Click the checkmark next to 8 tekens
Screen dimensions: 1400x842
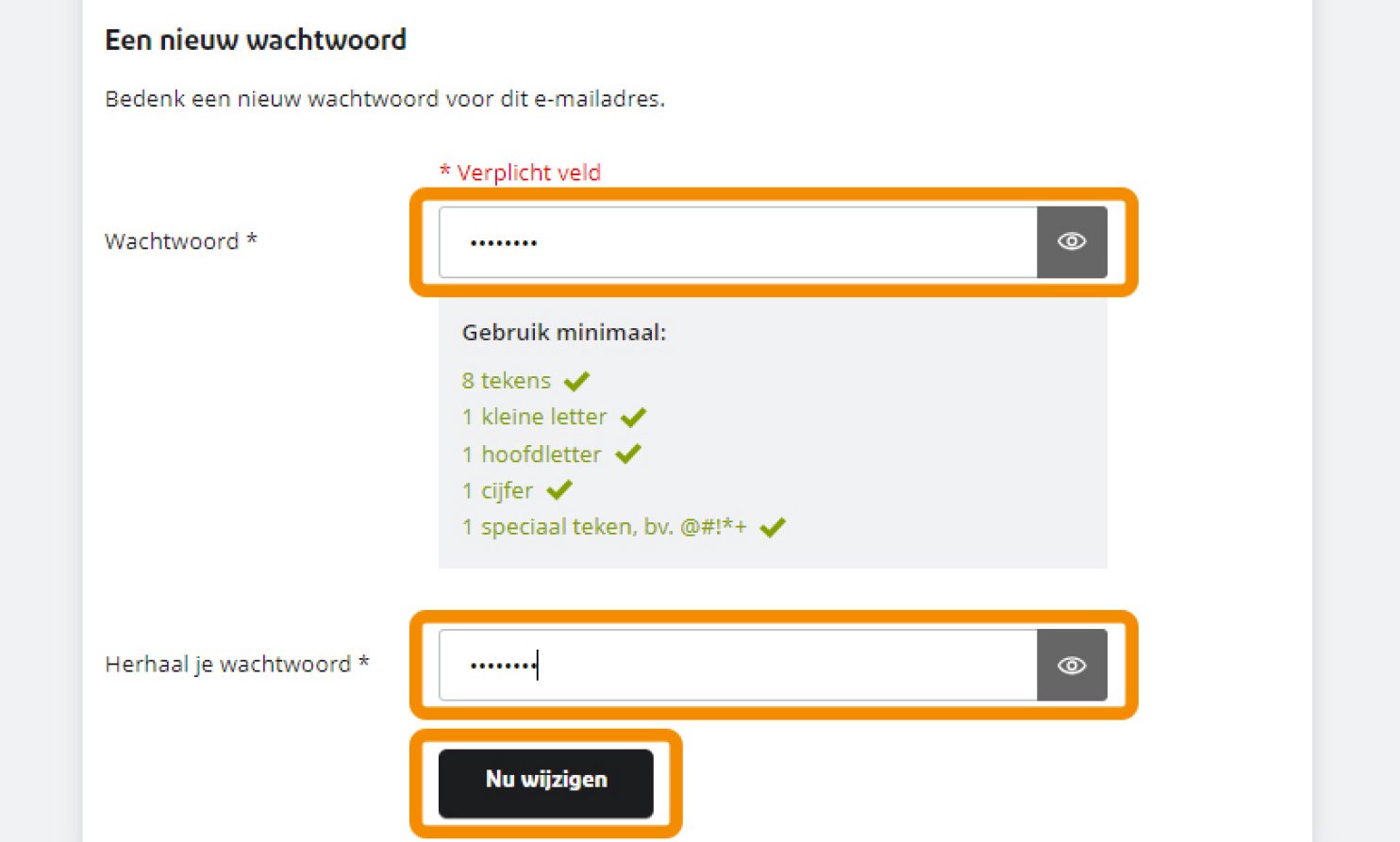coord(576,381)
